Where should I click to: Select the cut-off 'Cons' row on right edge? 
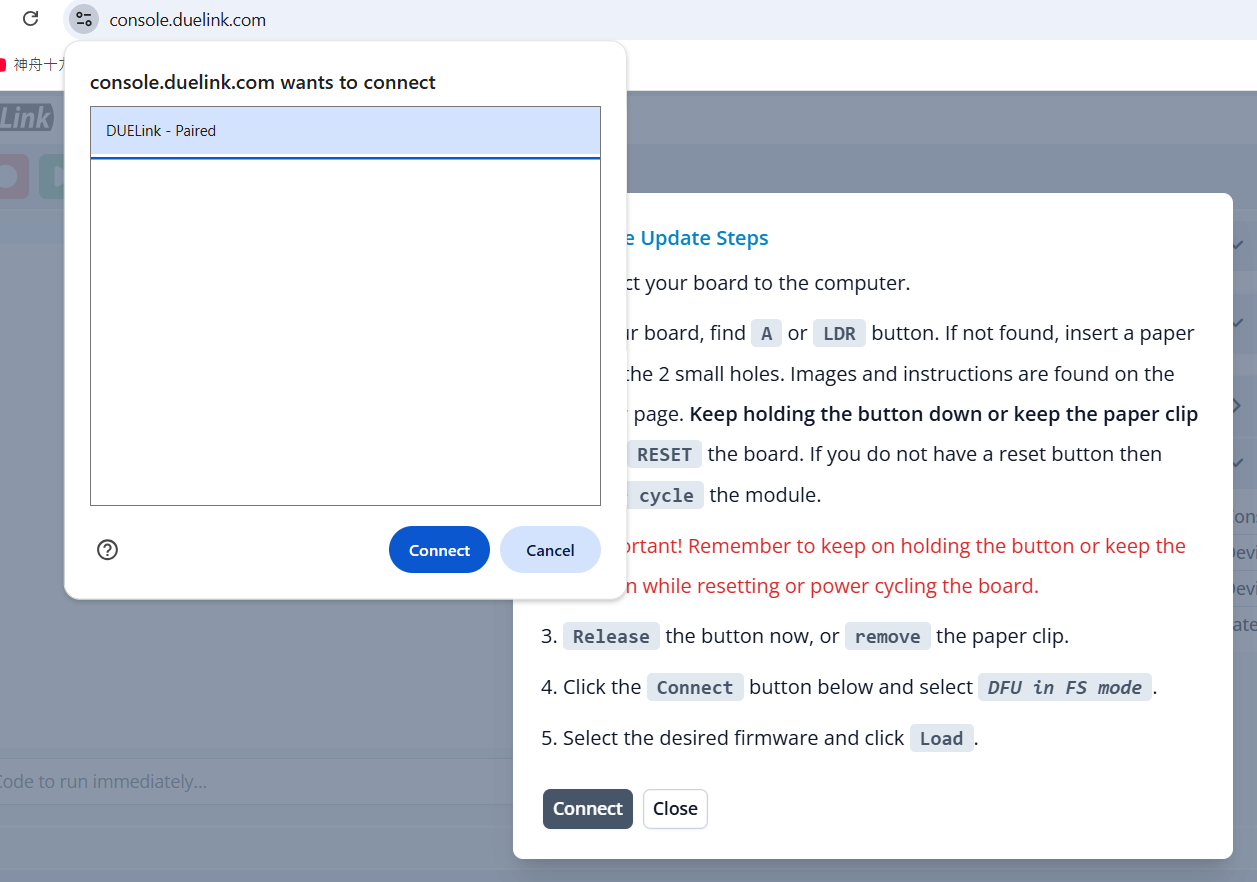(1245, 517)
